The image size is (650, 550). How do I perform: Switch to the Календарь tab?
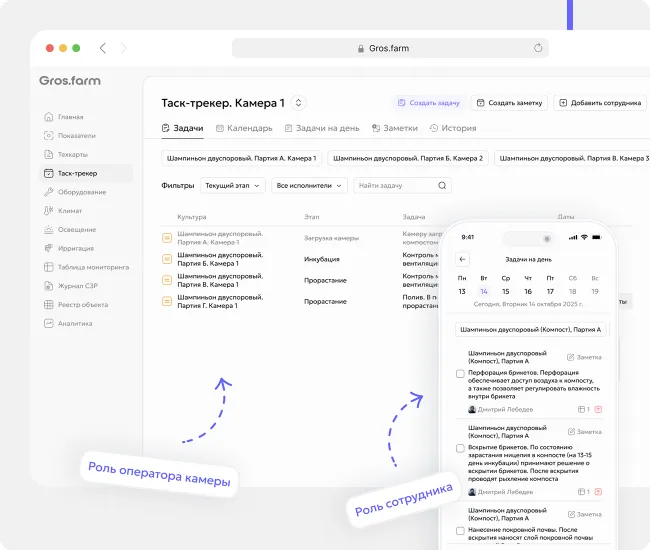pos(243,128)
